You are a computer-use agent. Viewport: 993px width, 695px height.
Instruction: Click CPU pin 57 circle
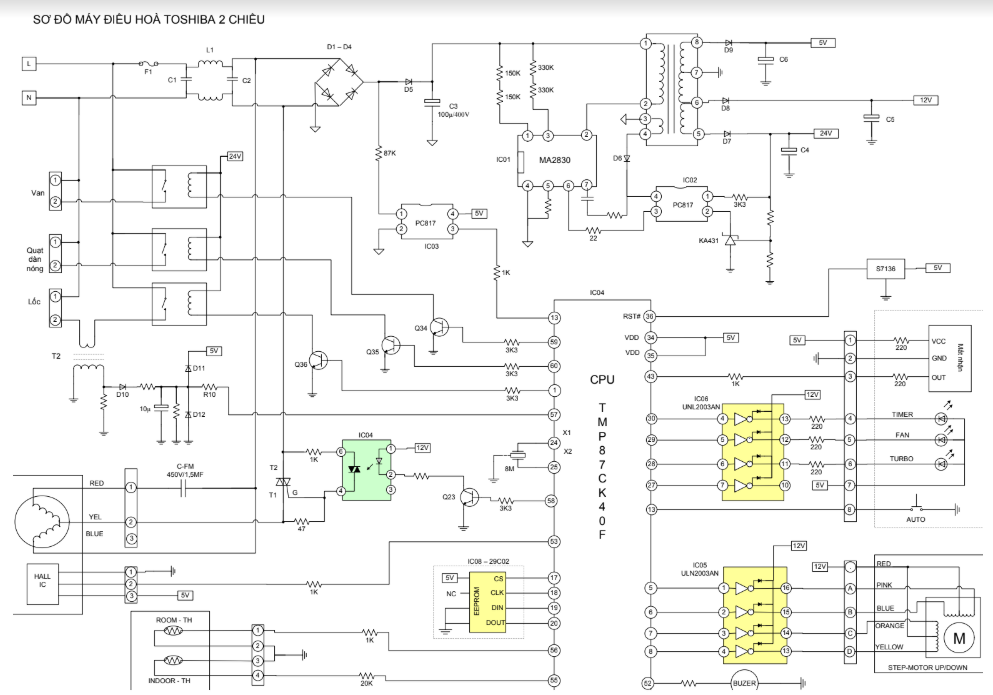pos(555,416)
